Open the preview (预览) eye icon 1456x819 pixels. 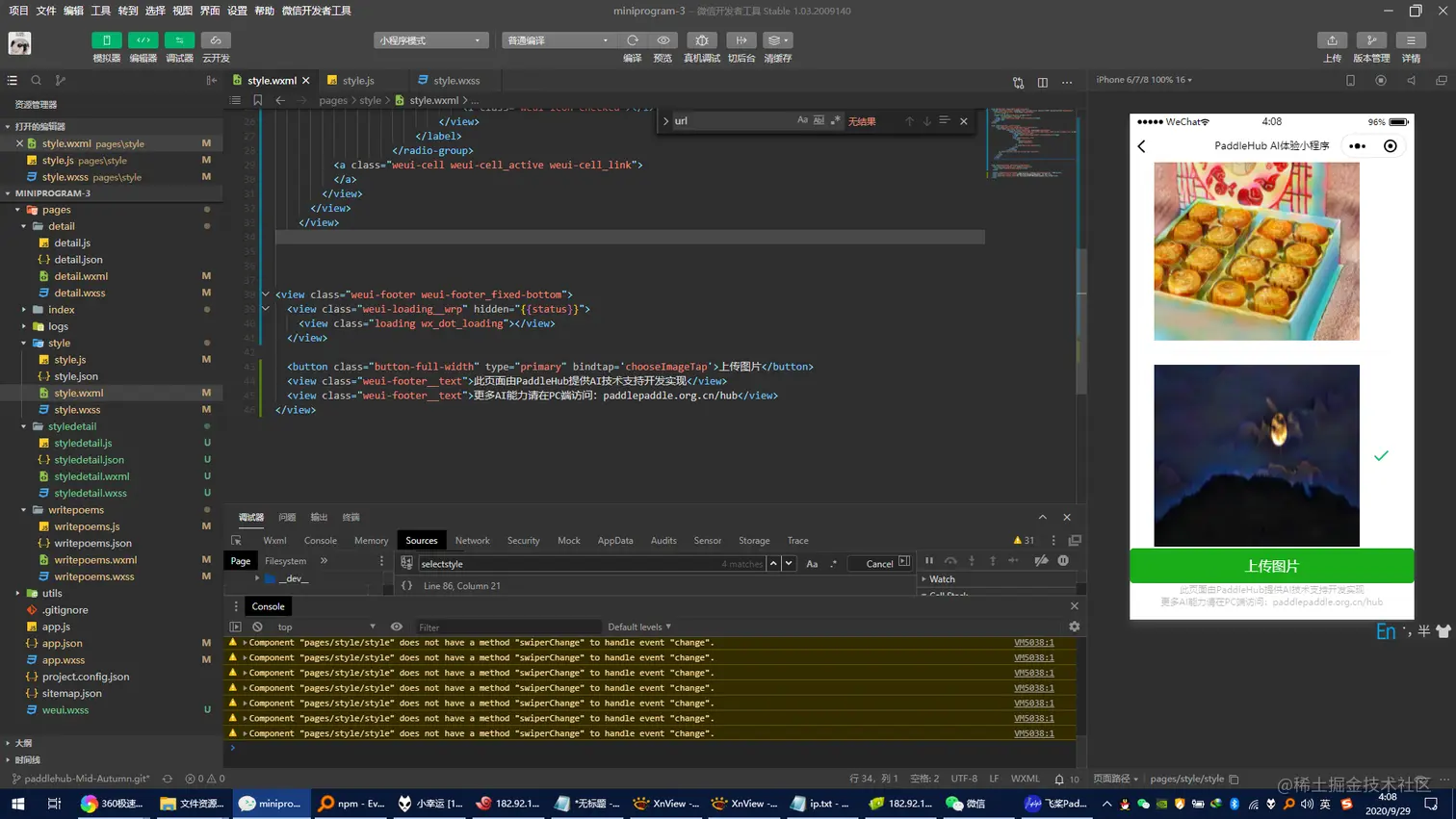(x=663, y=40)
